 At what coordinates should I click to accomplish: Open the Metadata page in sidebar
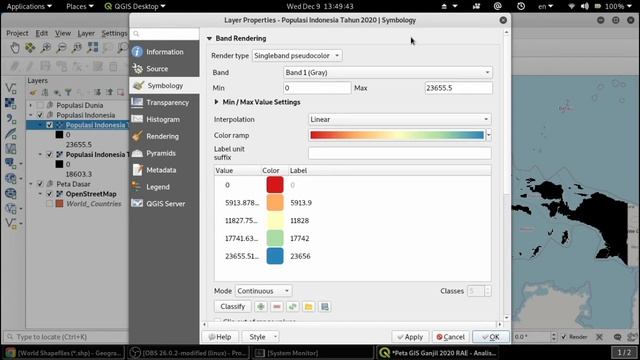point(164,170)
